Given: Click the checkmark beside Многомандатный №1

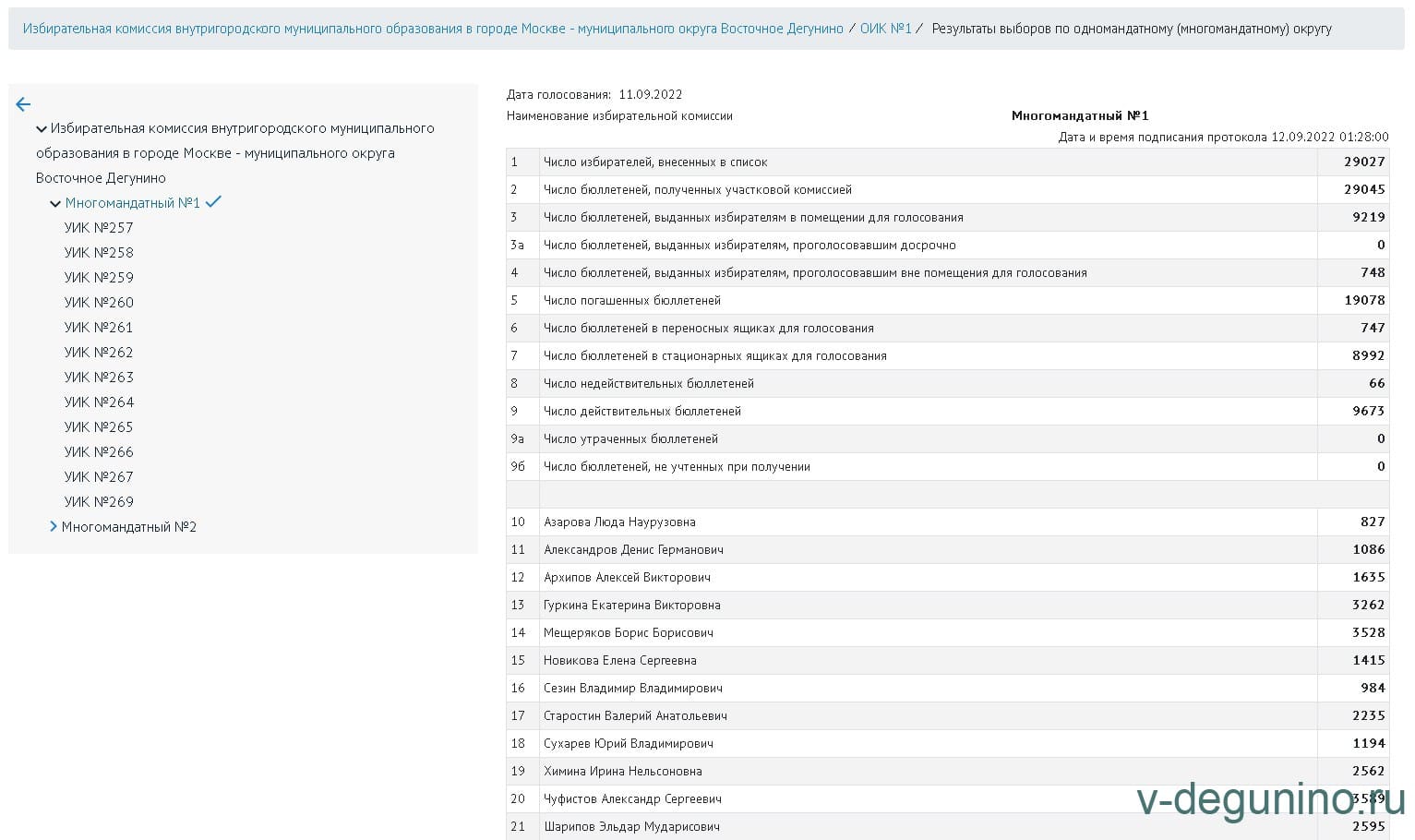Looking at the screenshot, I should tap(213, 202).
